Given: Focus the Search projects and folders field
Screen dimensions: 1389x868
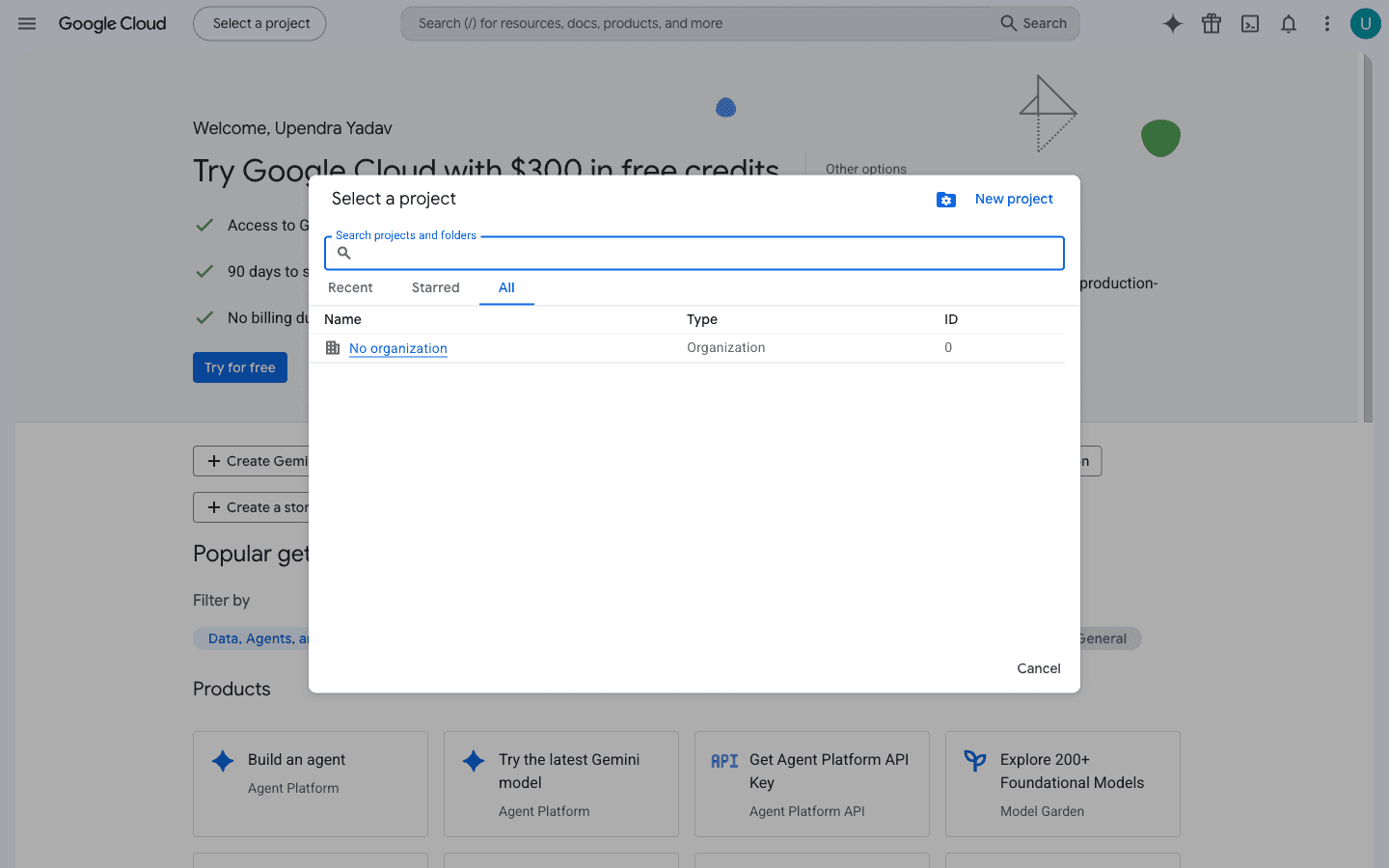Looking at the screenshot, I should (694, 253).
